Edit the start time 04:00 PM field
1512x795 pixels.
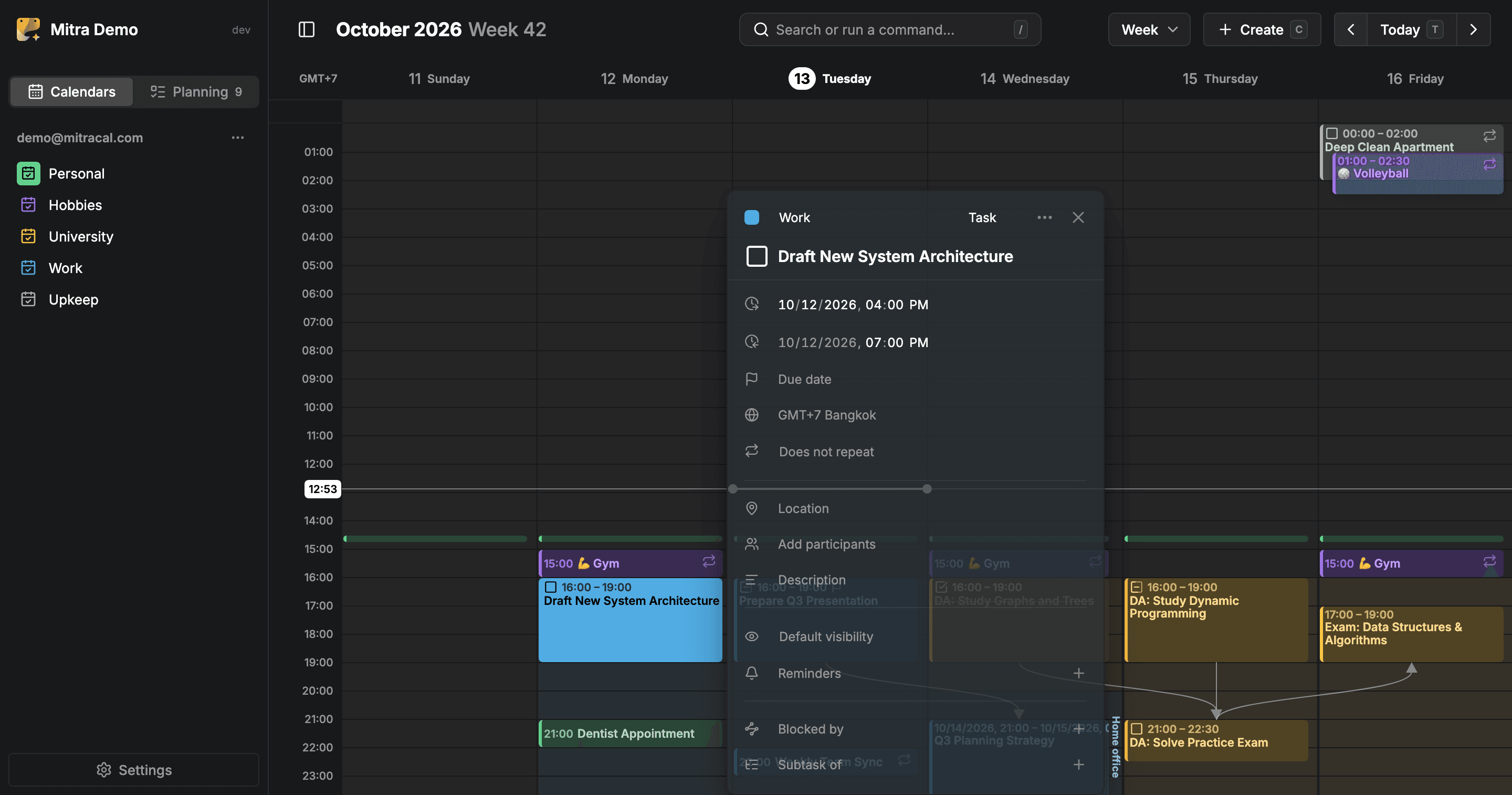(896, 304)
